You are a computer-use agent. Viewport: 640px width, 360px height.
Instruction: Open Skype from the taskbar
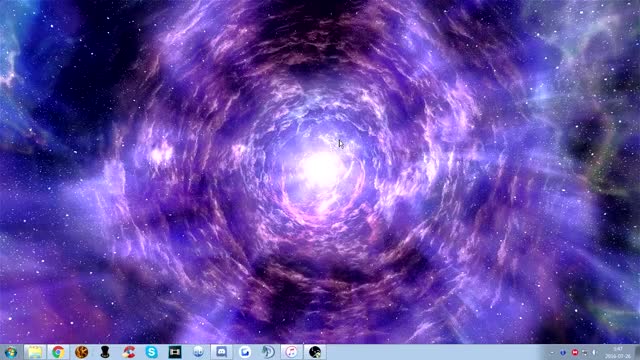tap(152, 352)
